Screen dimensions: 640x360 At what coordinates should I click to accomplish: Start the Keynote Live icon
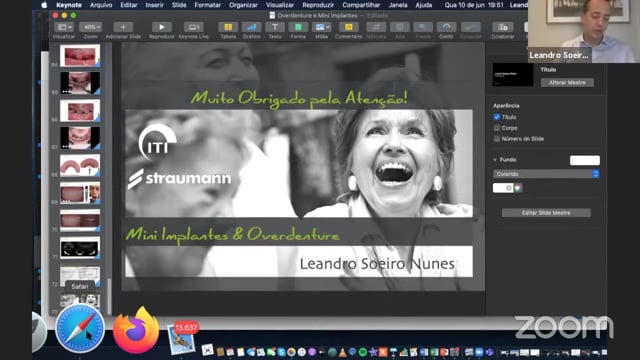(x=193, y=27)
